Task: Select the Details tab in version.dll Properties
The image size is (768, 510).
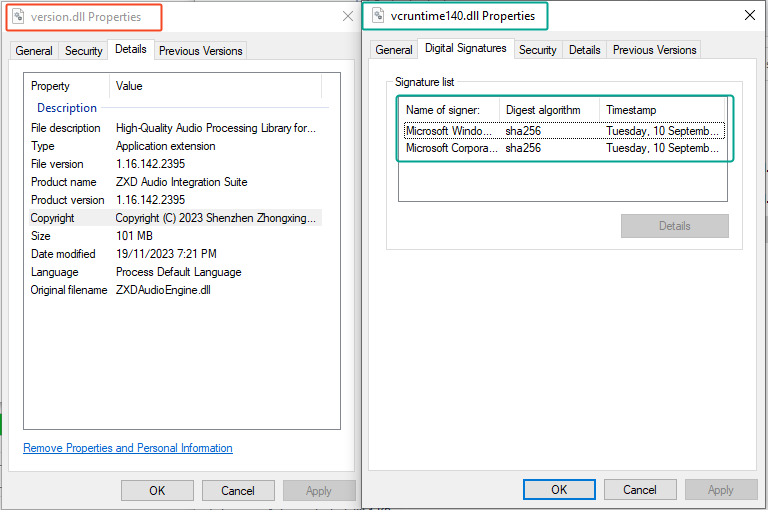Action: tap(131, 49)
